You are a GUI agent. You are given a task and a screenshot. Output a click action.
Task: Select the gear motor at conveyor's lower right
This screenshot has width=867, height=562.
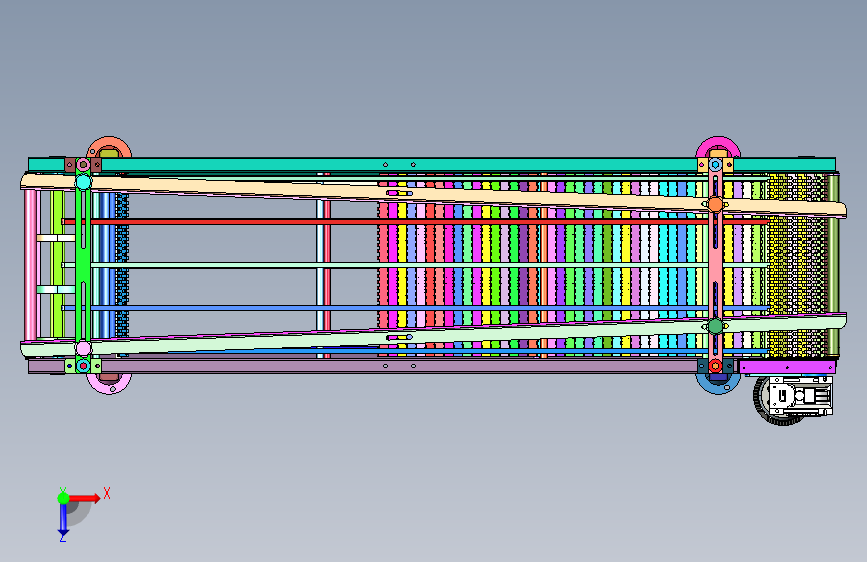794,399
